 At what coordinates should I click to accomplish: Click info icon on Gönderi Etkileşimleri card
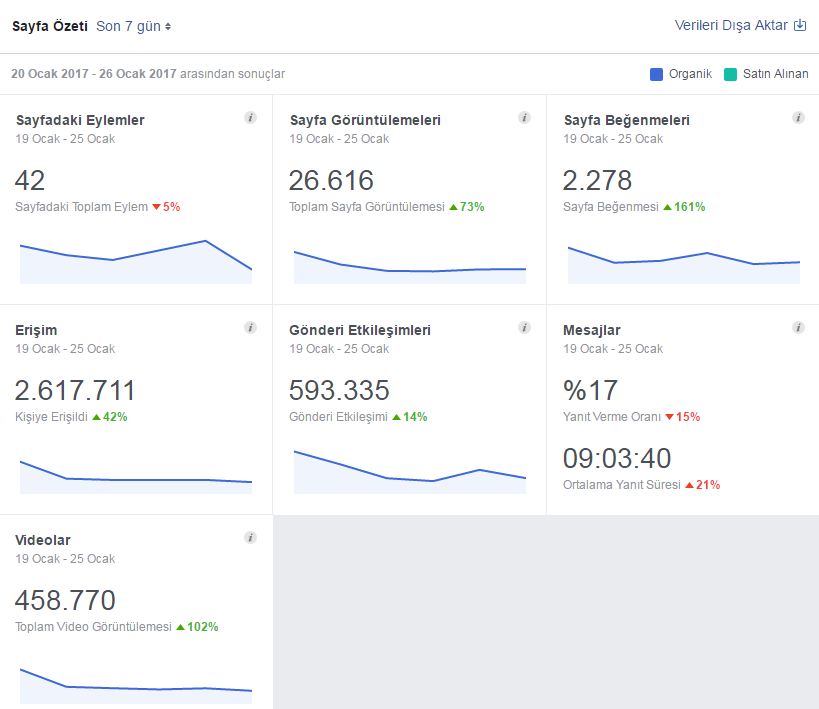(524, 328)
